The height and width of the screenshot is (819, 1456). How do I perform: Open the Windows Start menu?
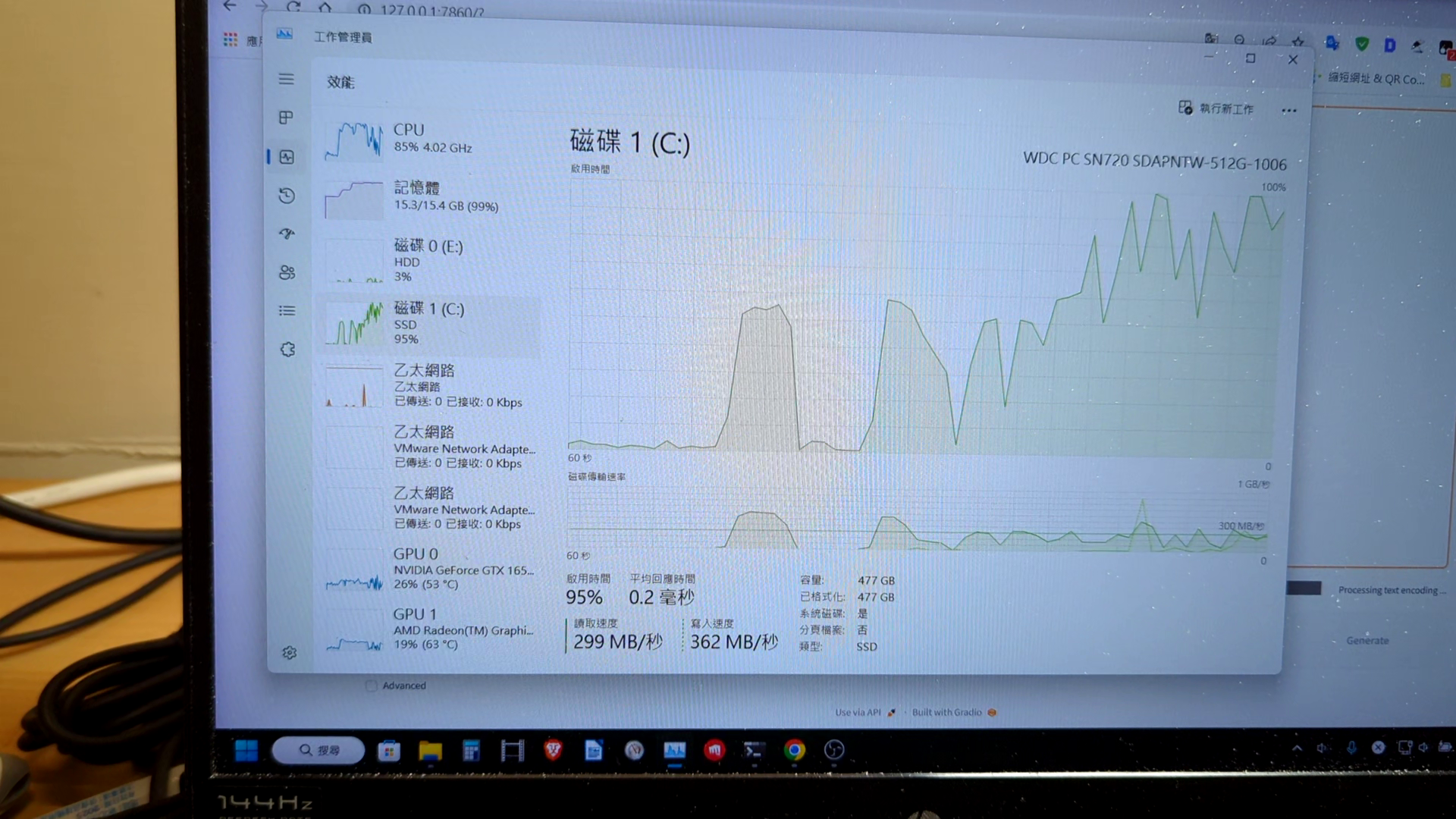246,751
